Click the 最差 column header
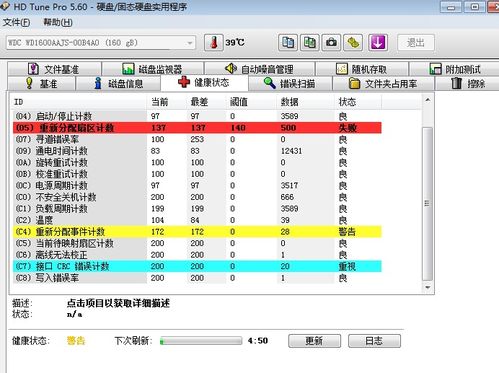The image size is (499, 373). [x=206, y=102]
